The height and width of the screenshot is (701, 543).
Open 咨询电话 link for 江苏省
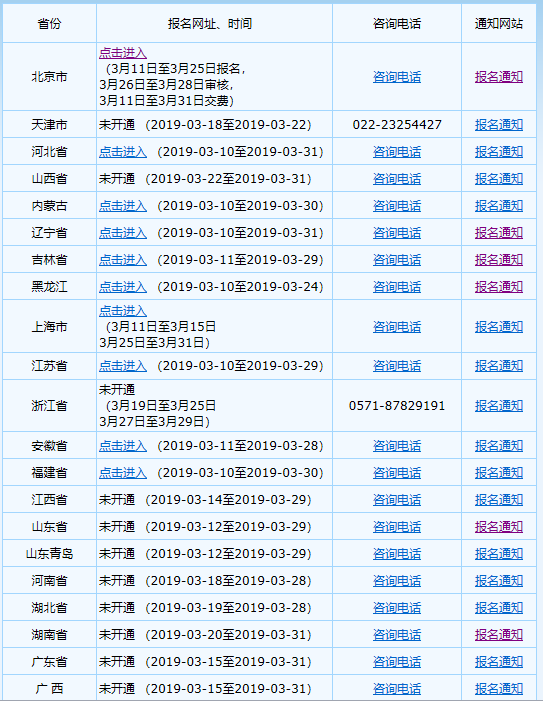(x=397, y=366)
